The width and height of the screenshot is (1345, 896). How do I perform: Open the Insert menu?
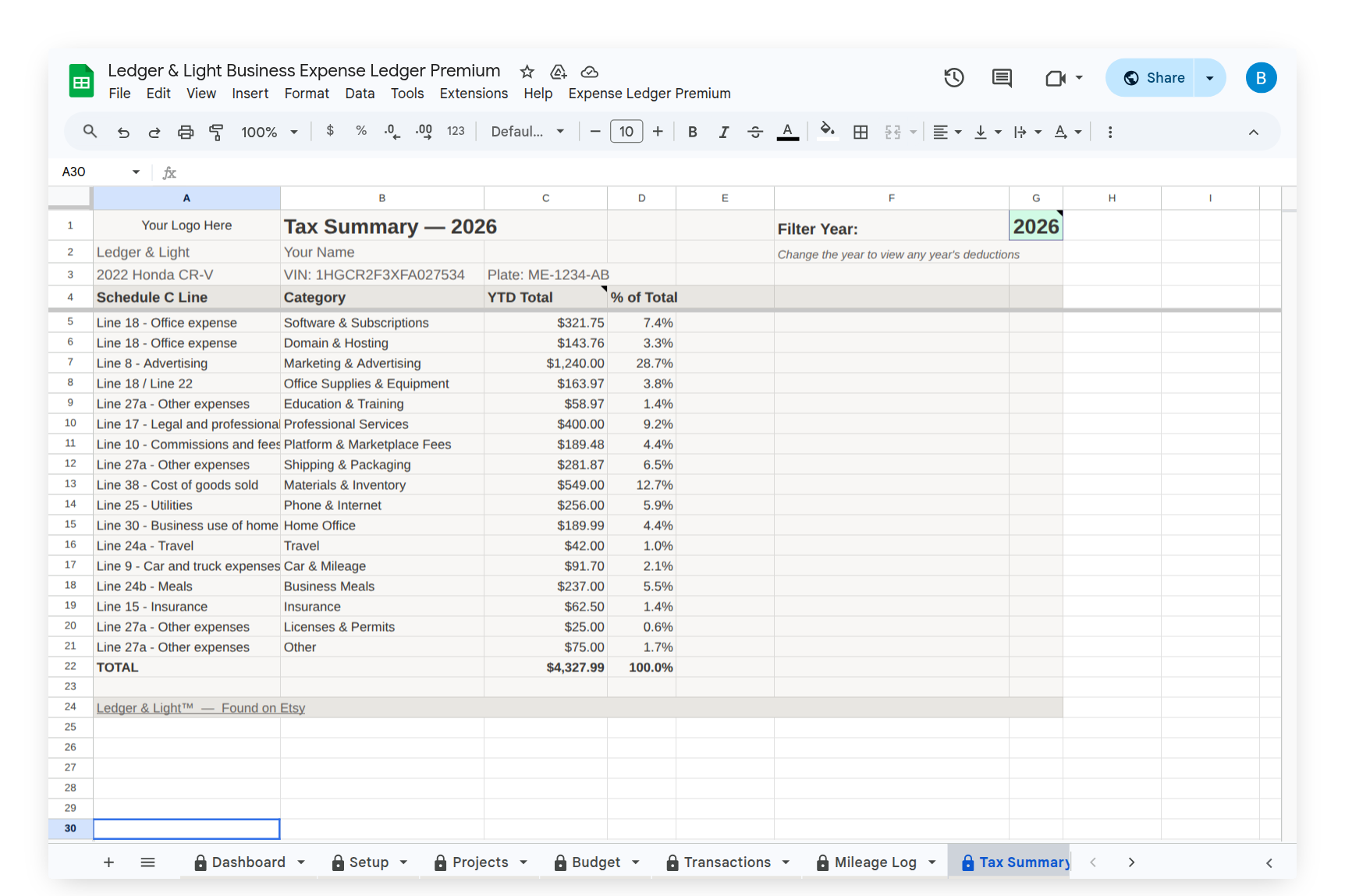250,94
